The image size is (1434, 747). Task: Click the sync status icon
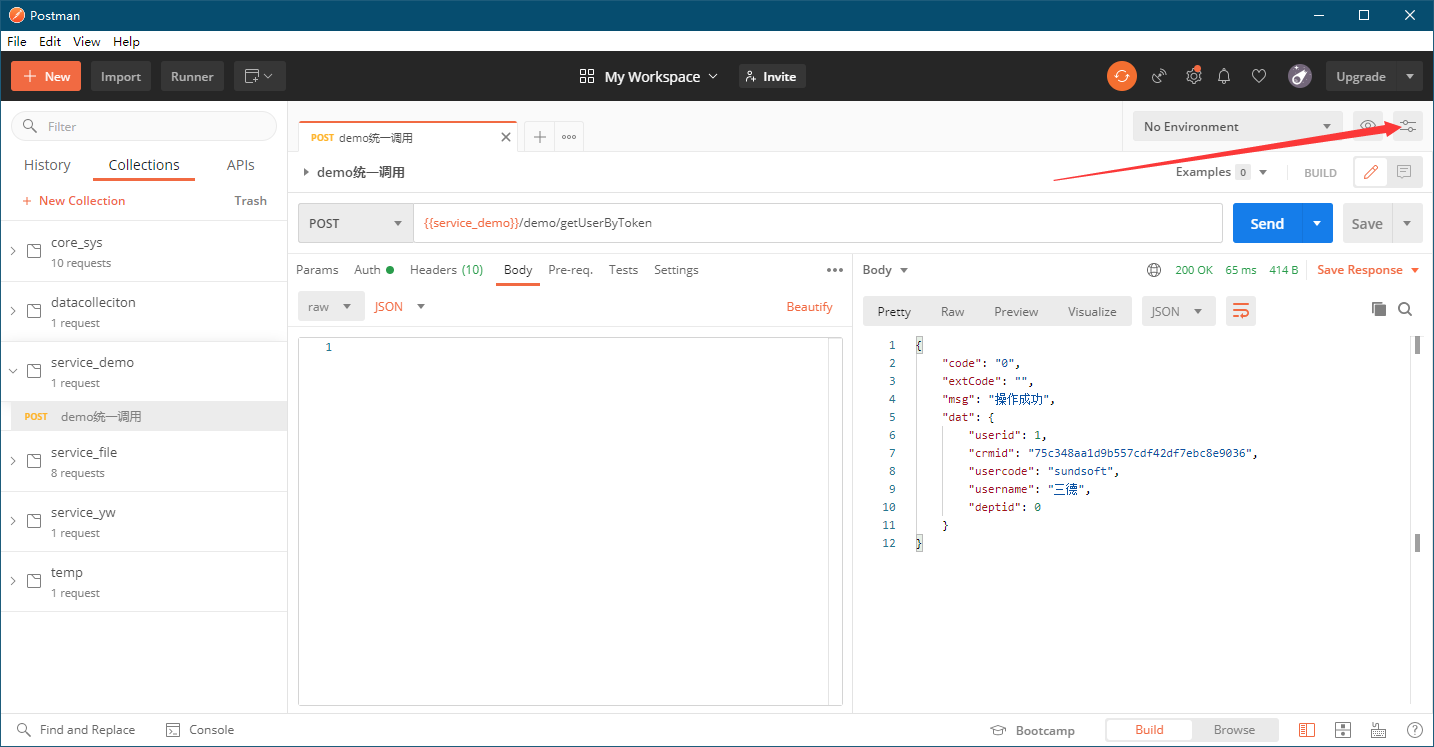(x=1121, y=76)
